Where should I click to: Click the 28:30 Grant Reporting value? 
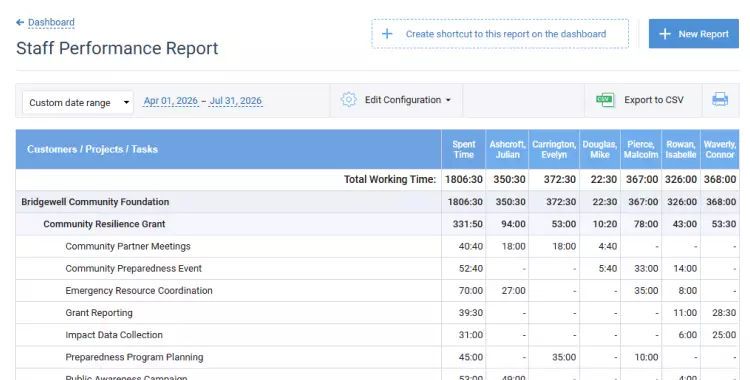pyautogui.click(x=724, y=313)
